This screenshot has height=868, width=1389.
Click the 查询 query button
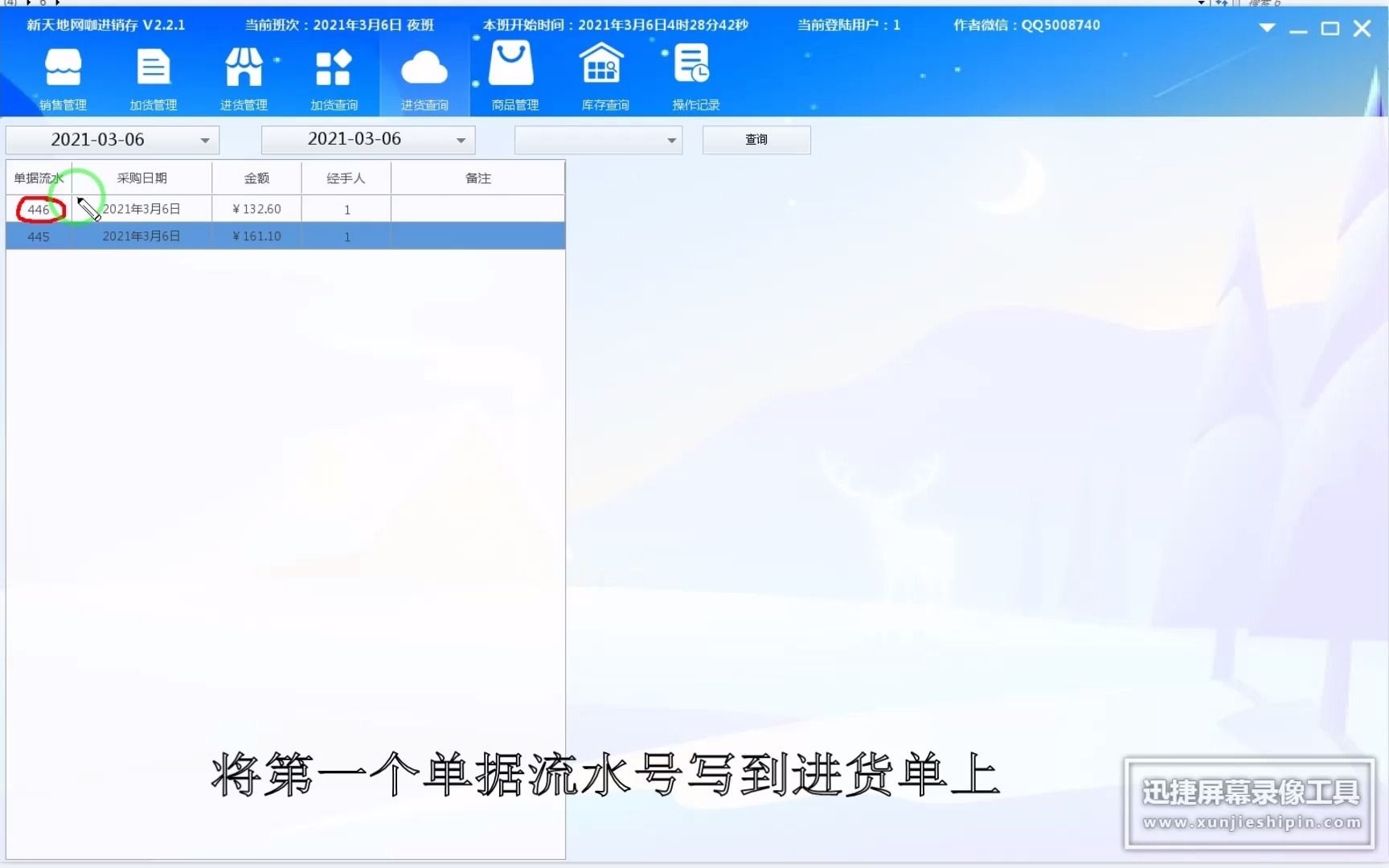756,140
